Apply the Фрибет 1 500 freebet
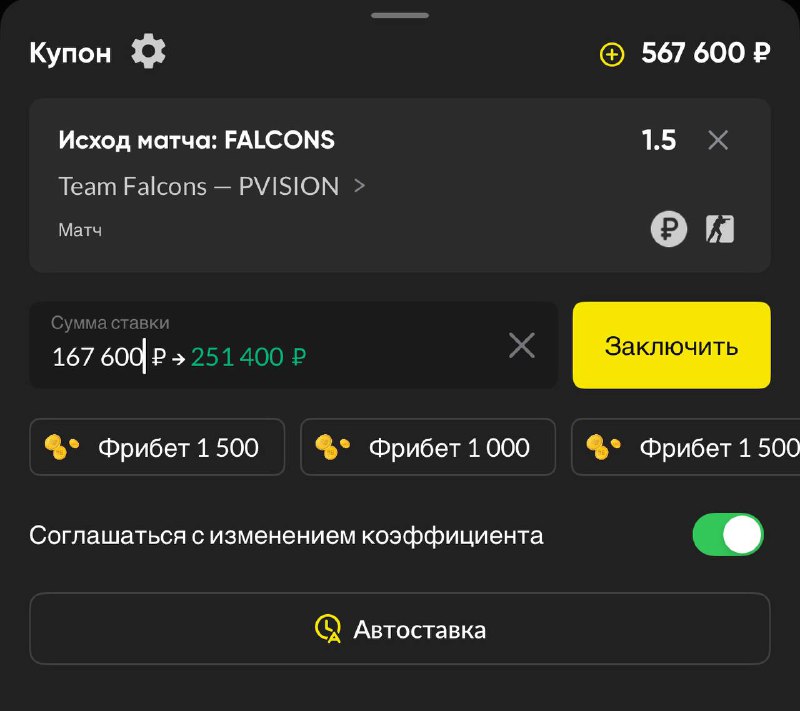The image size is (800, 711). (157, 447)
